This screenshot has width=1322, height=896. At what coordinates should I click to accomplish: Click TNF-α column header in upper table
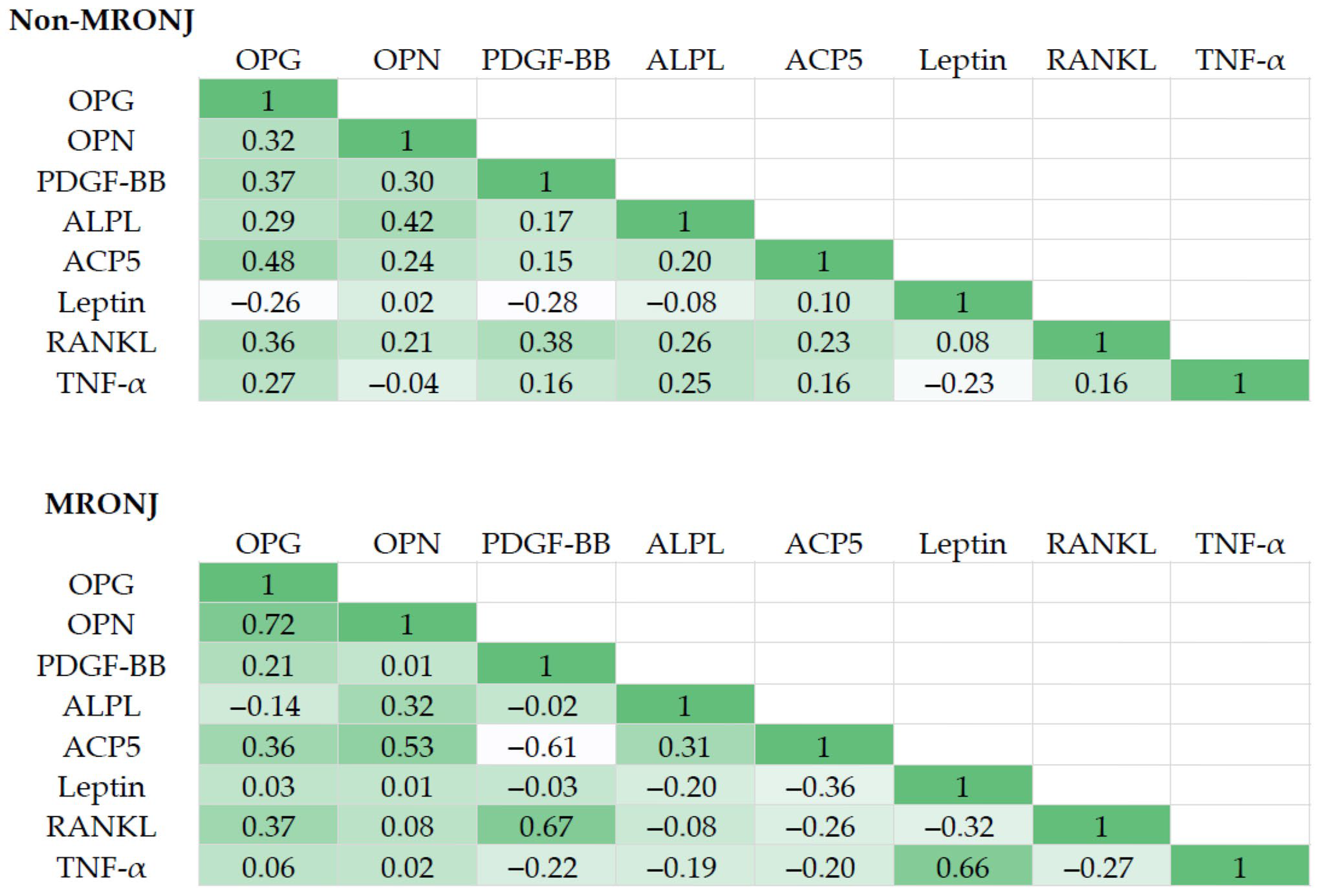click(1240, 60)
